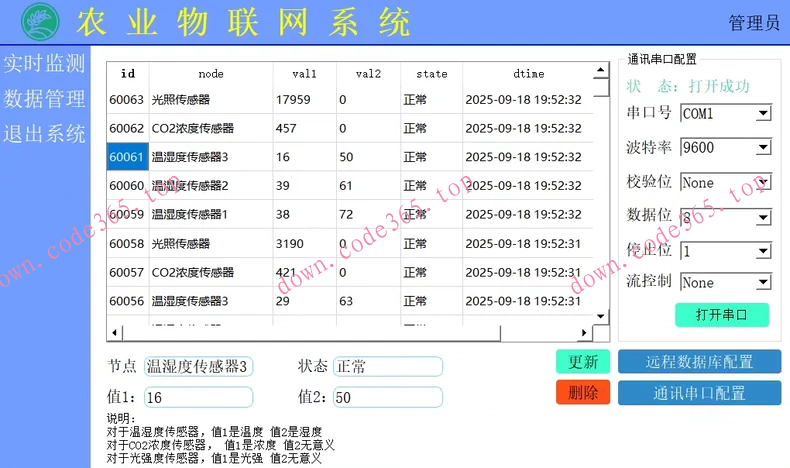
Task: Click the horizontal scroll-right arrow
Action: [x=584, y=332]
